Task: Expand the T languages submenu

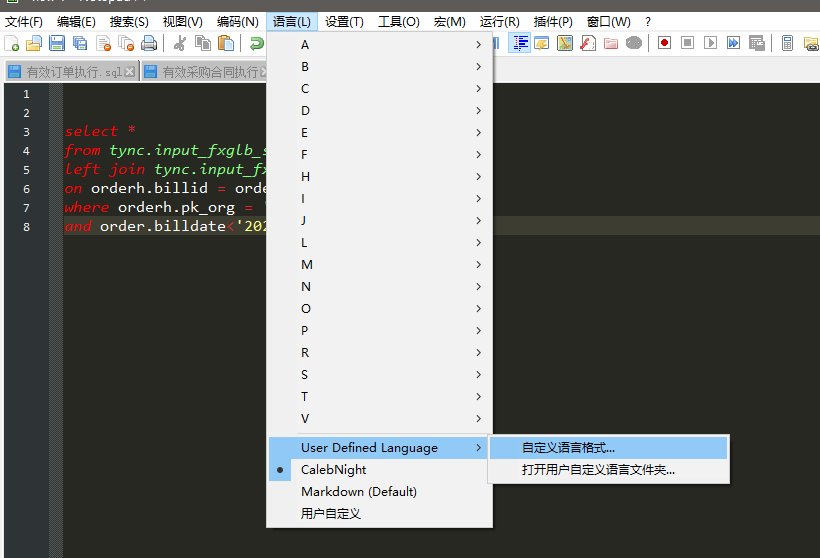Action: tap(380, 396)
